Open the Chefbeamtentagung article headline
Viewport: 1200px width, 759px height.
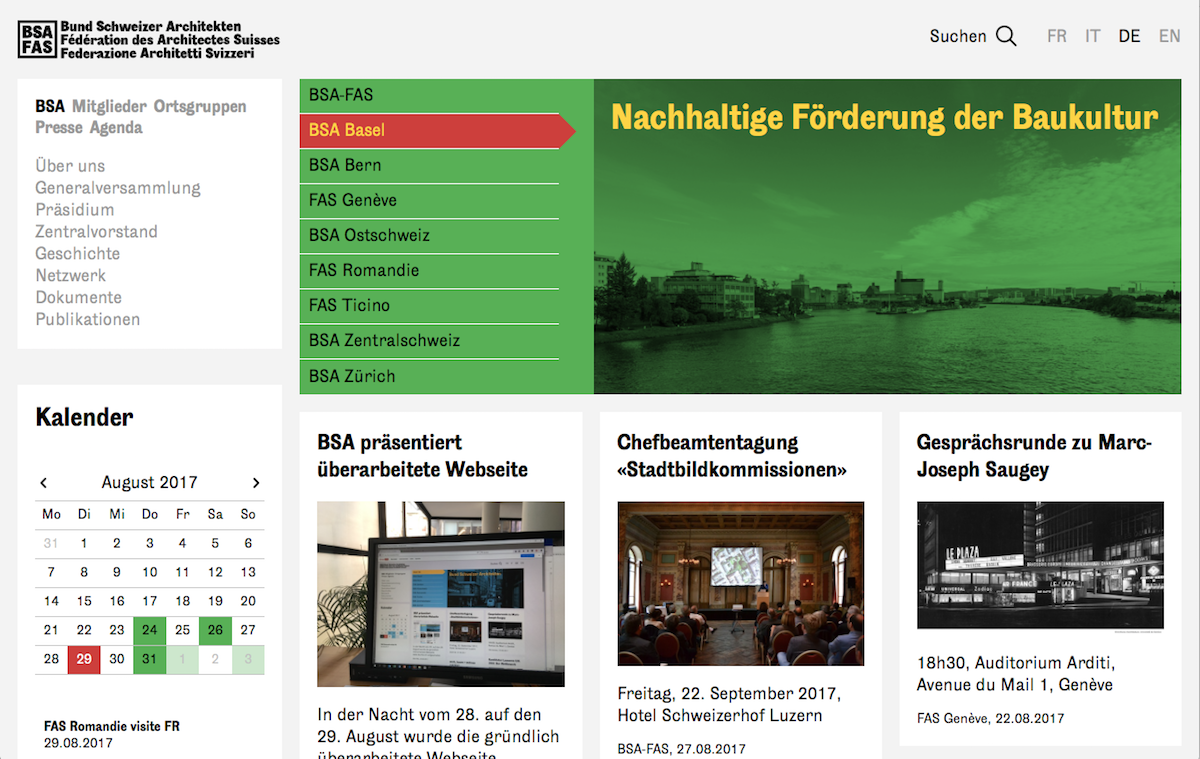tap(732, 456)
